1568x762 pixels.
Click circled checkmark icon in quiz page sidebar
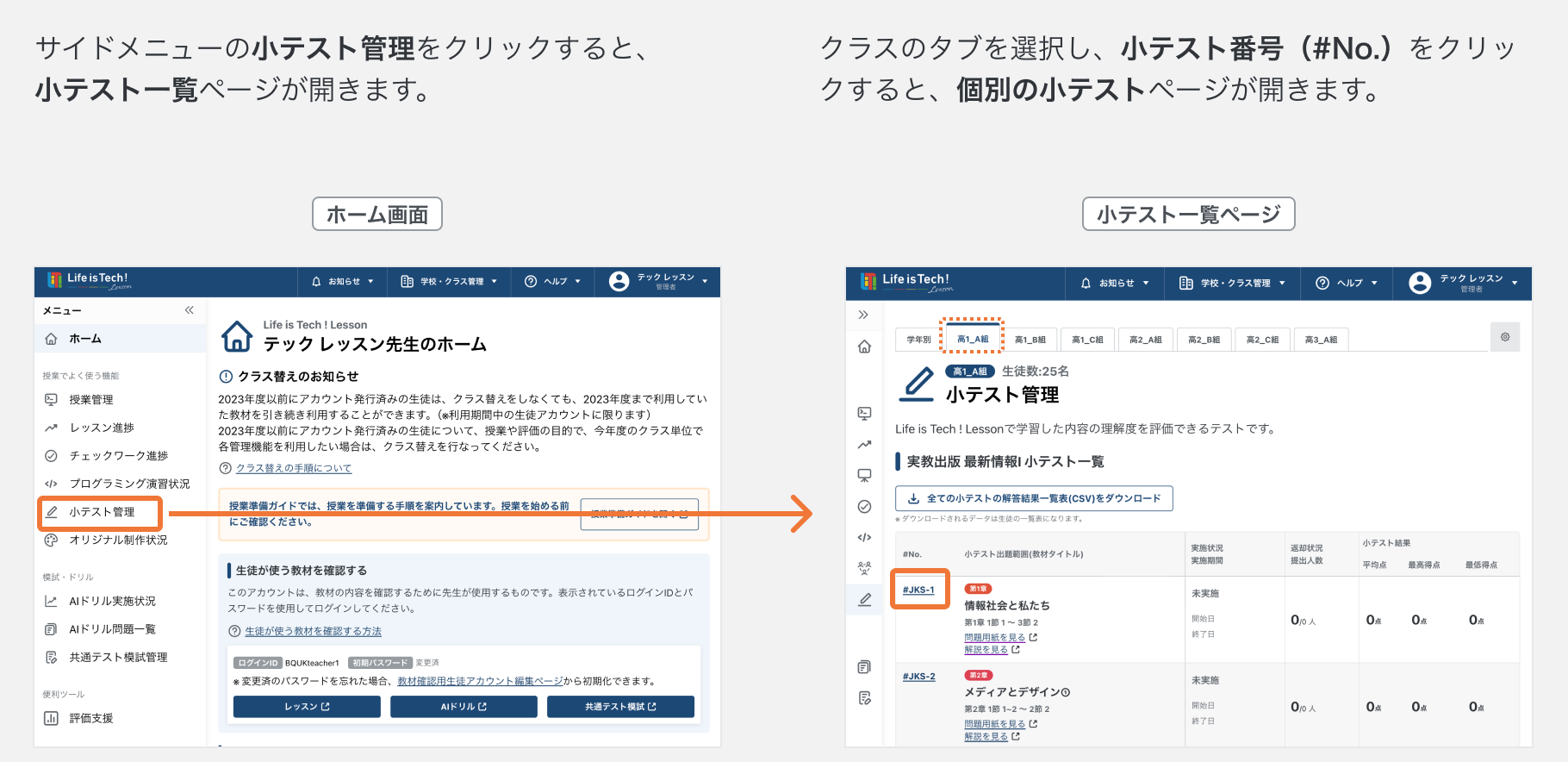(x=864, y=507)
